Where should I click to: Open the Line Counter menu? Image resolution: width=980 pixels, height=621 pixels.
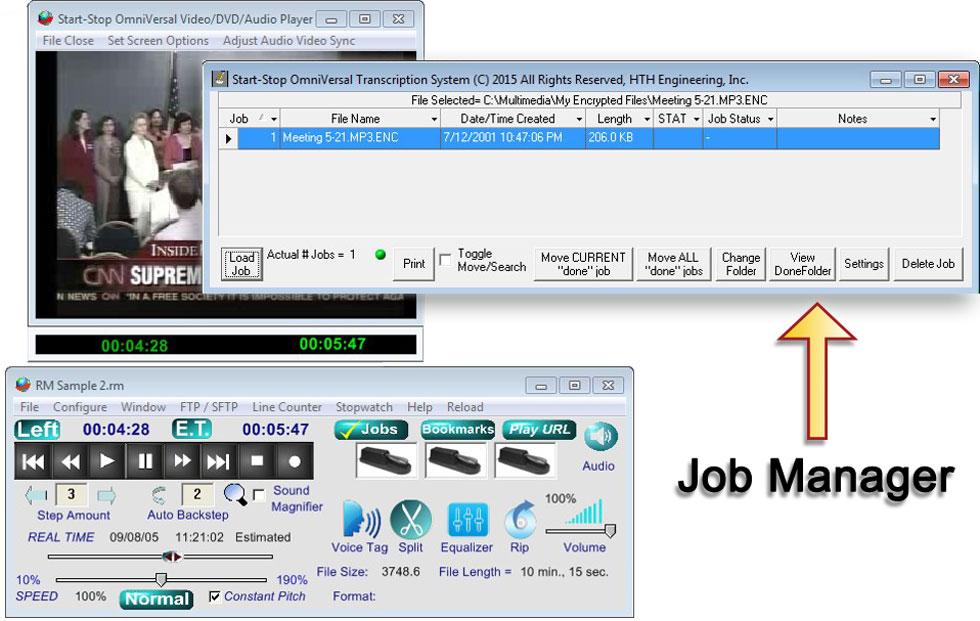pos(287,407)
